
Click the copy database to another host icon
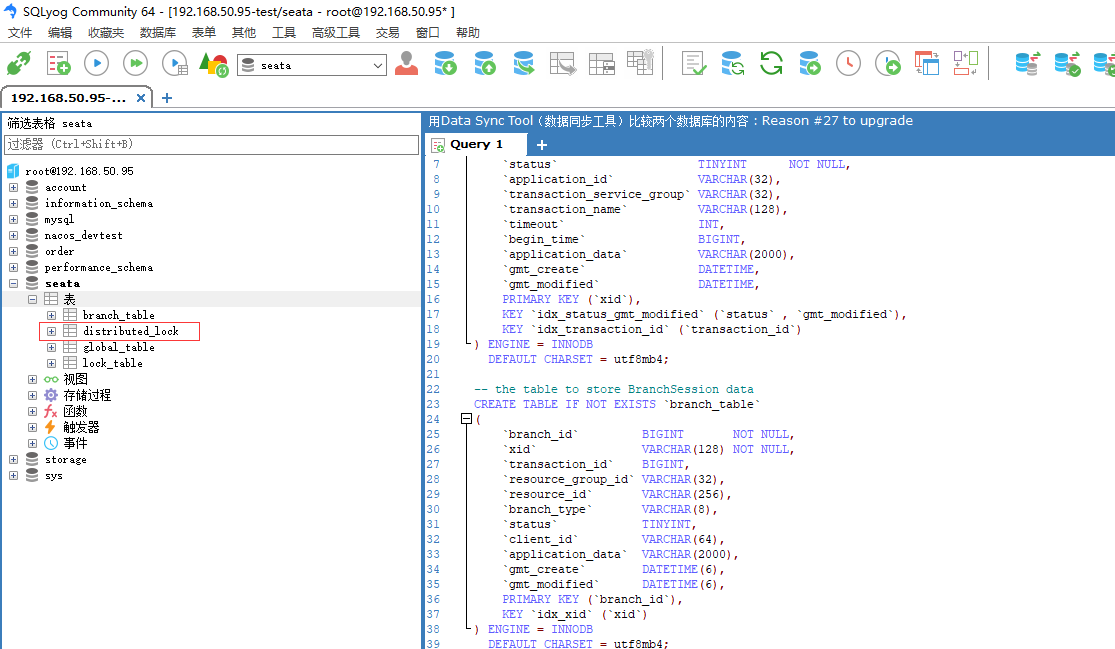point(524,63)
